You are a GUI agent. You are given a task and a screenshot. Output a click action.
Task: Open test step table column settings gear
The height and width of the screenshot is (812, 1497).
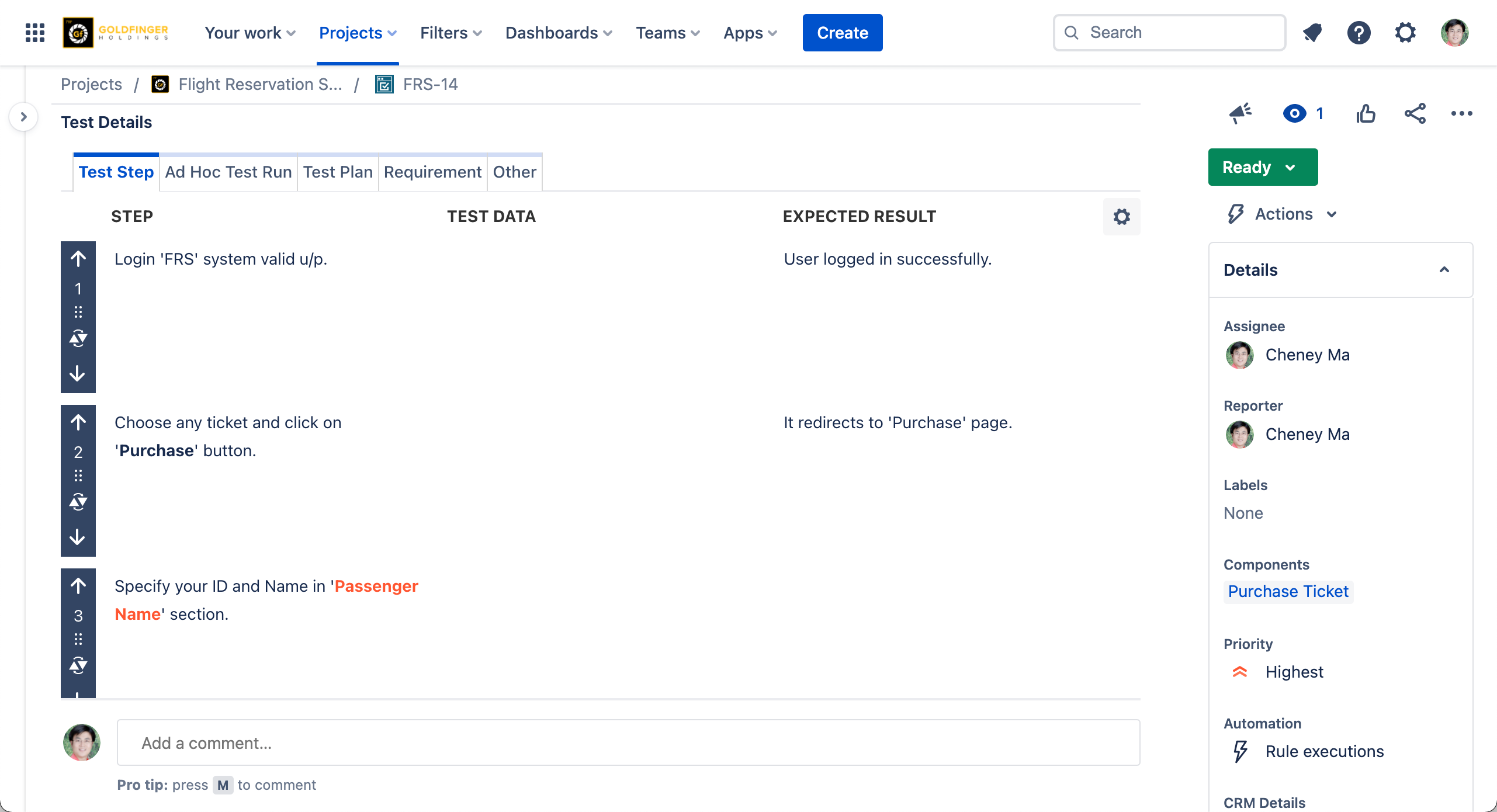[1121, 217]
